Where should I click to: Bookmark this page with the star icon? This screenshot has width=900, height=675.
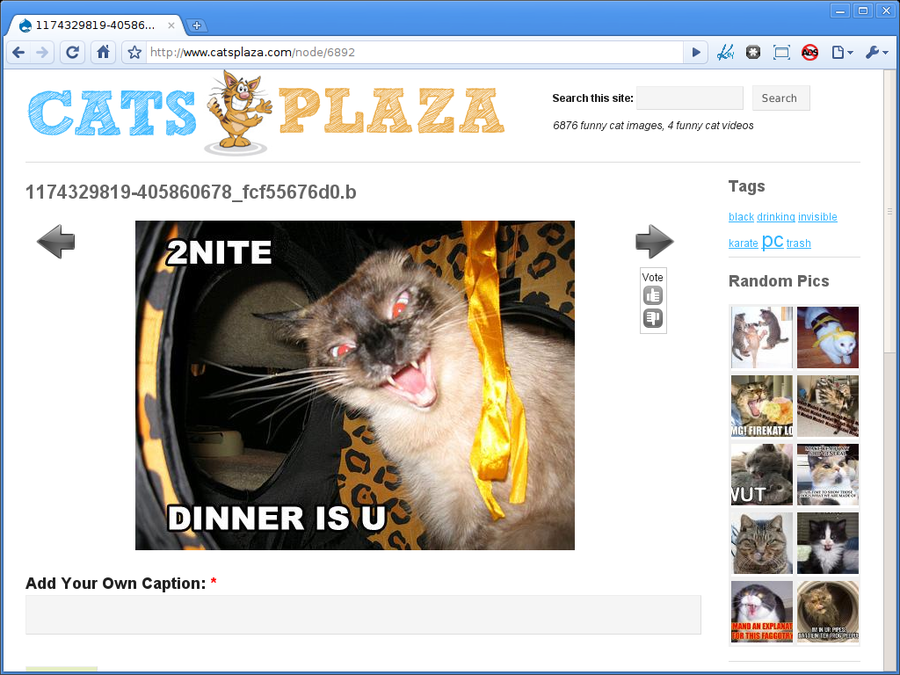pos(135,53)
